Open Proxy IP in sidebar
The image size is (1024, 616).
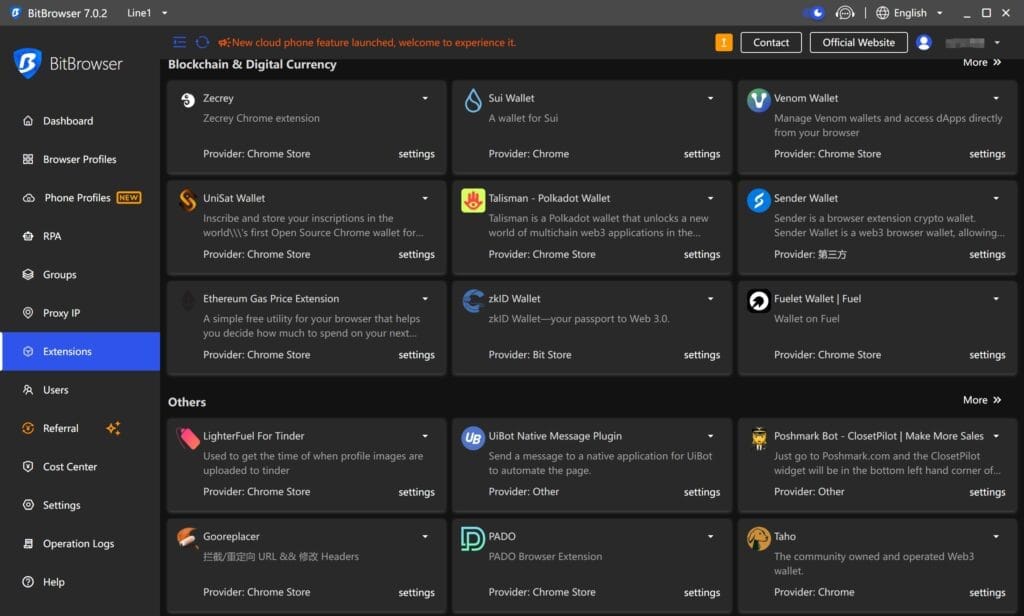80,313
